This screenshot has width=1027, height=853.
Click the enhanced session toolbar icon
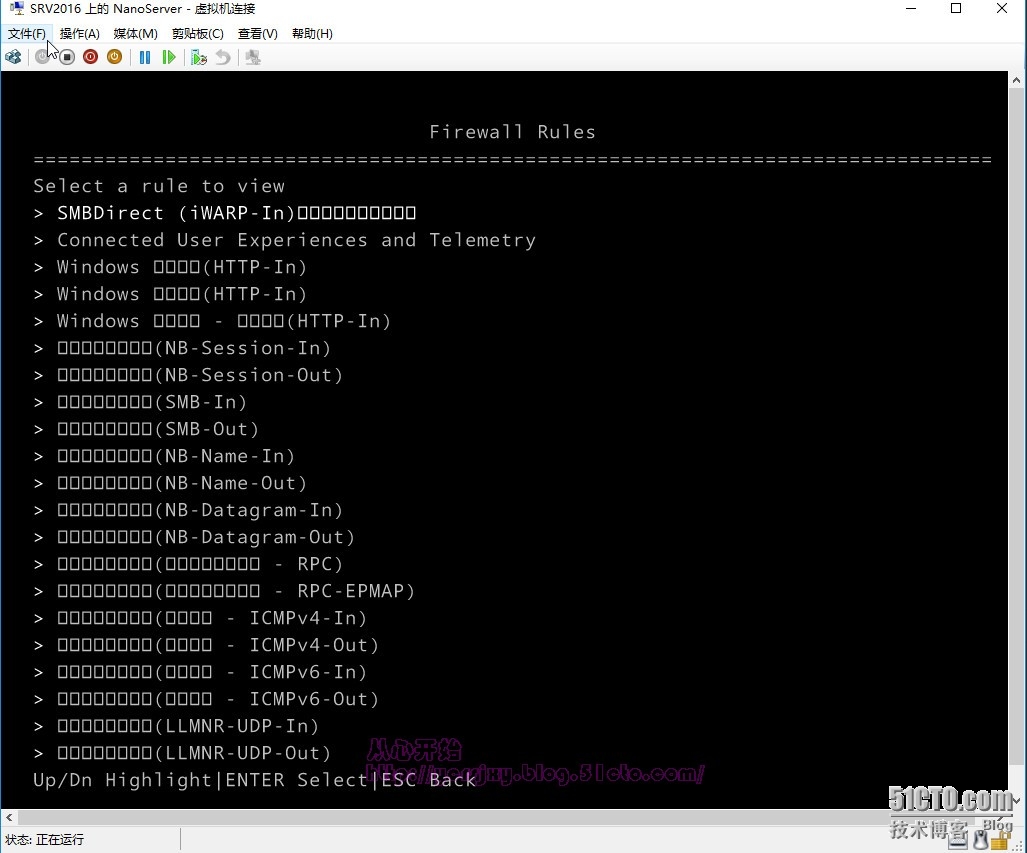click(x=253, y=57)
